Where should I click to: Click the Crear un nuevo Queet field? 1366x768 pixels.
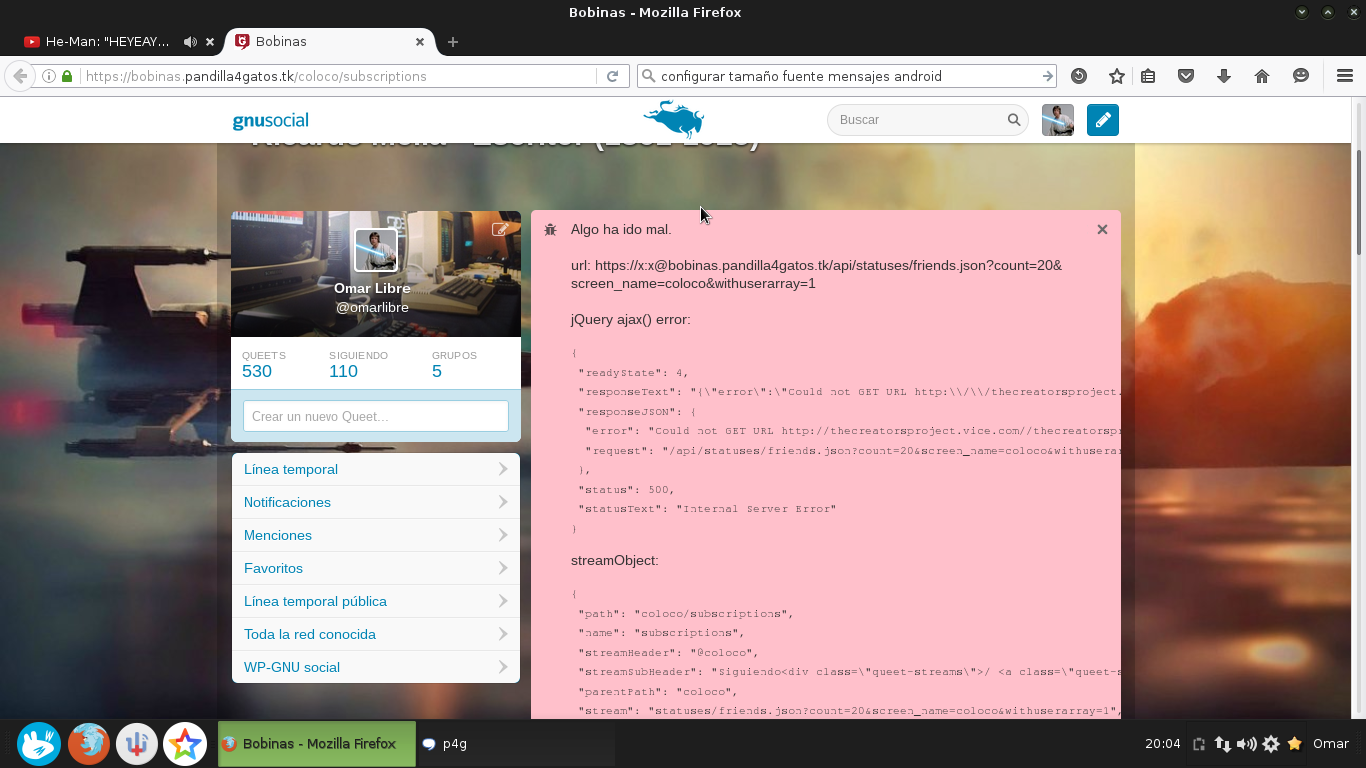click(376, 416)
